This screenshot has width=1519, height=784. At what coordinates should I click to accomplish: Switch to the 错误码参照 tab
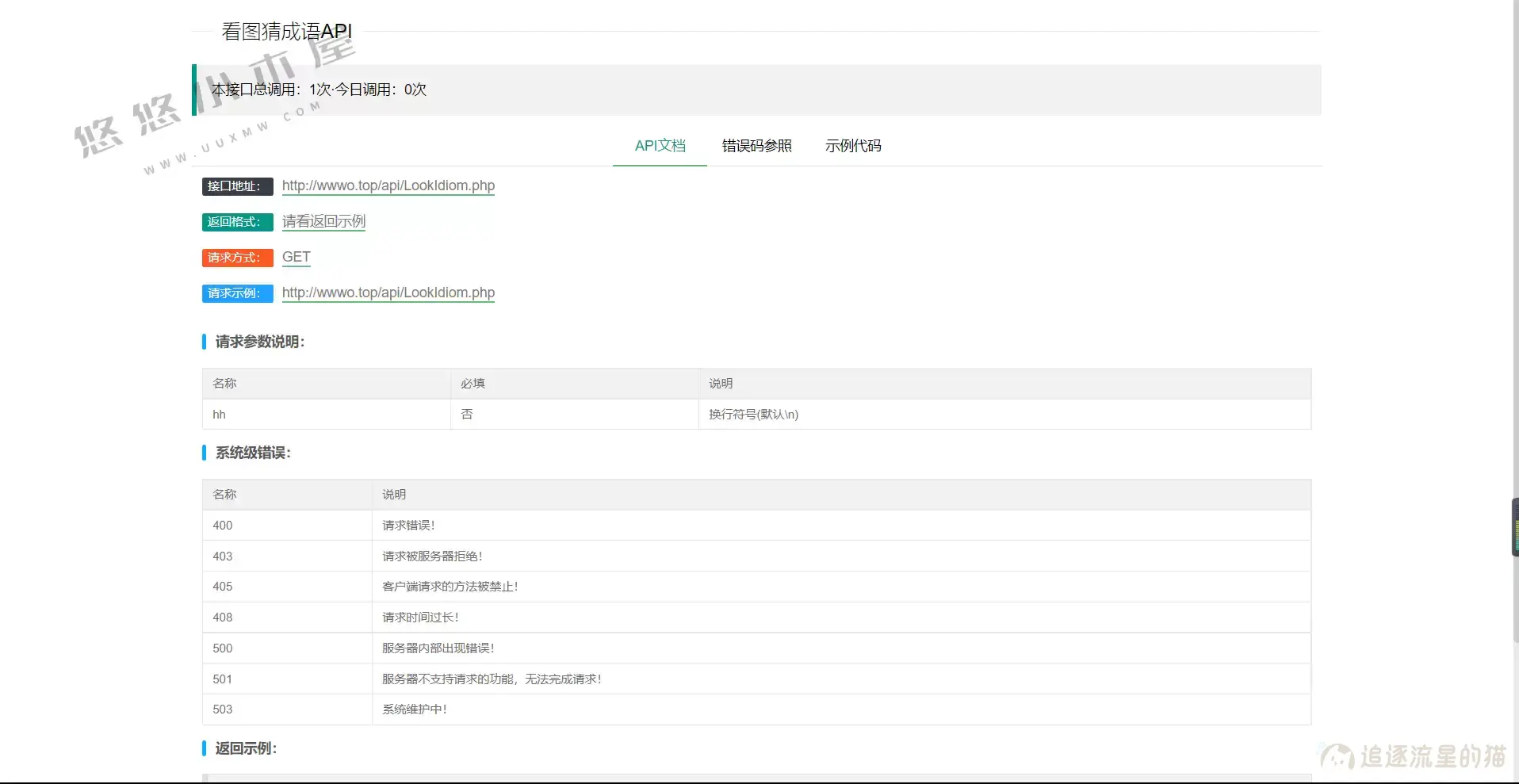[756, 145]
